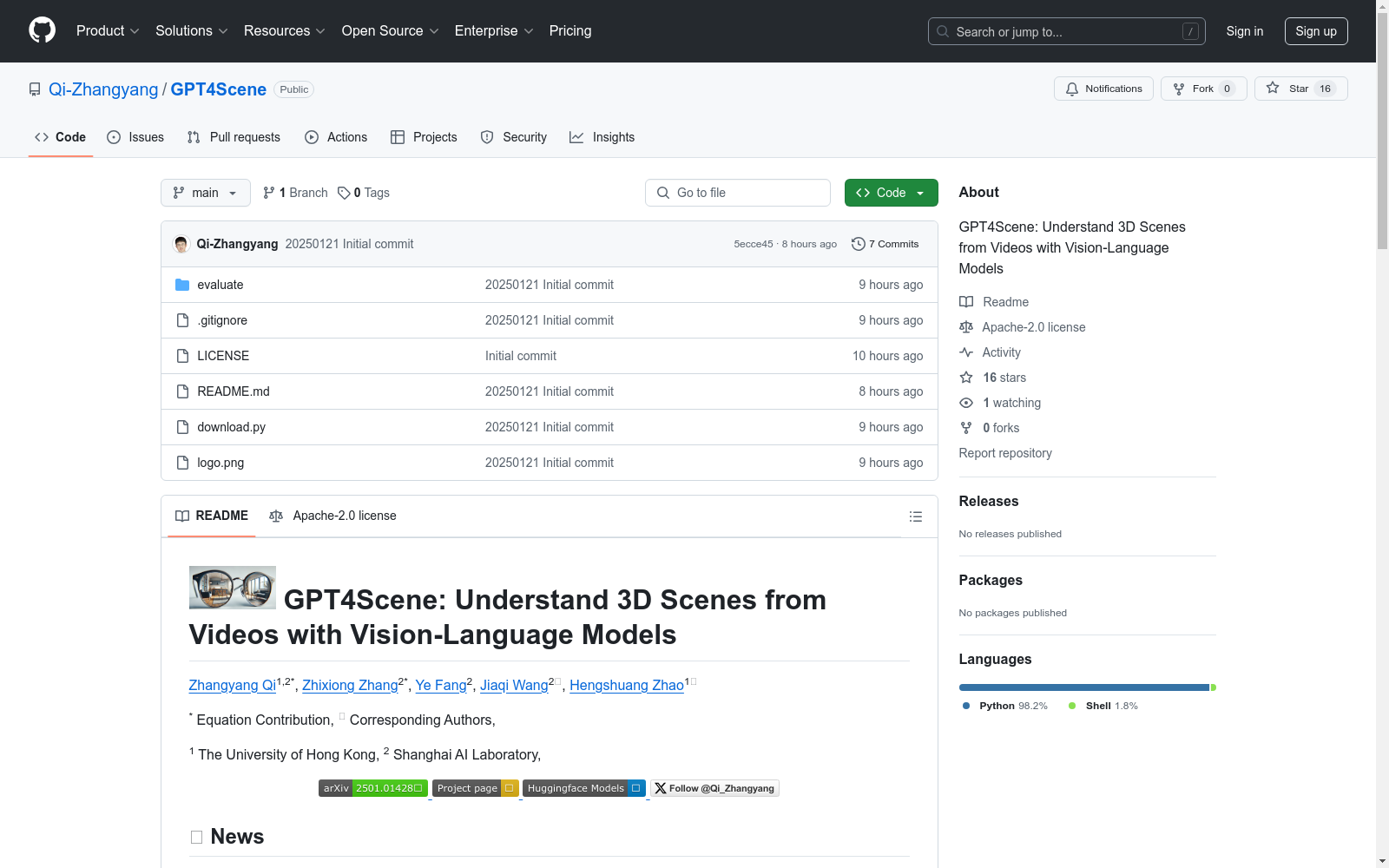Expand the Resources menu
The image size is (1389, 868).
pos(285,31)
